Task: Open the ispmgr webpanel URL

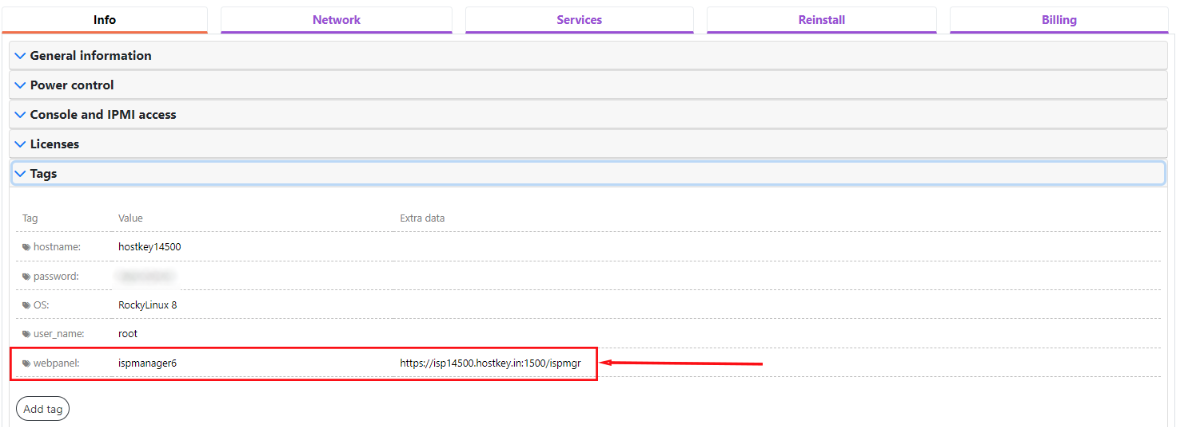Action: tap(490, 363)
